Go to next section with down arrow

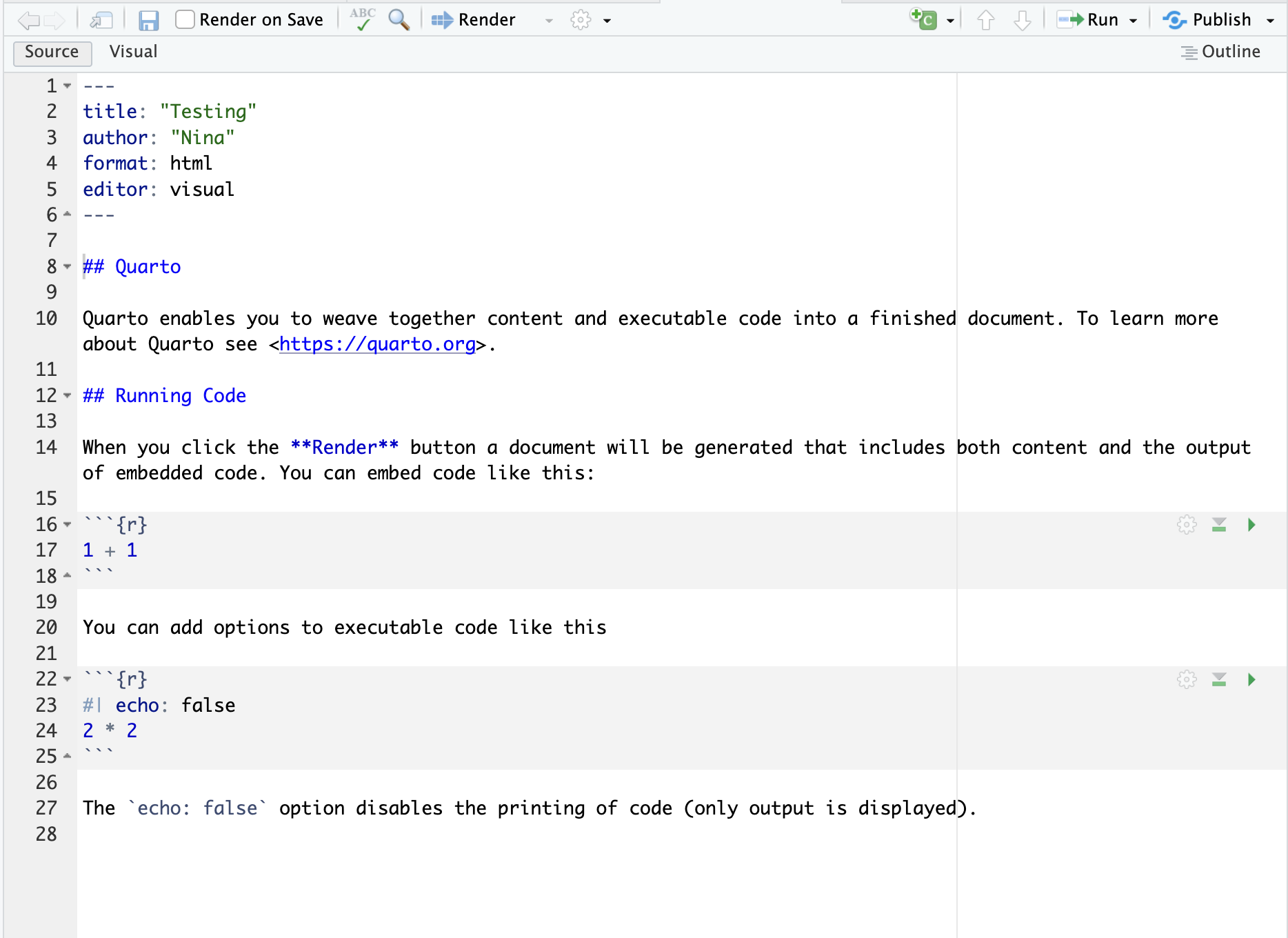[1023, 21]
